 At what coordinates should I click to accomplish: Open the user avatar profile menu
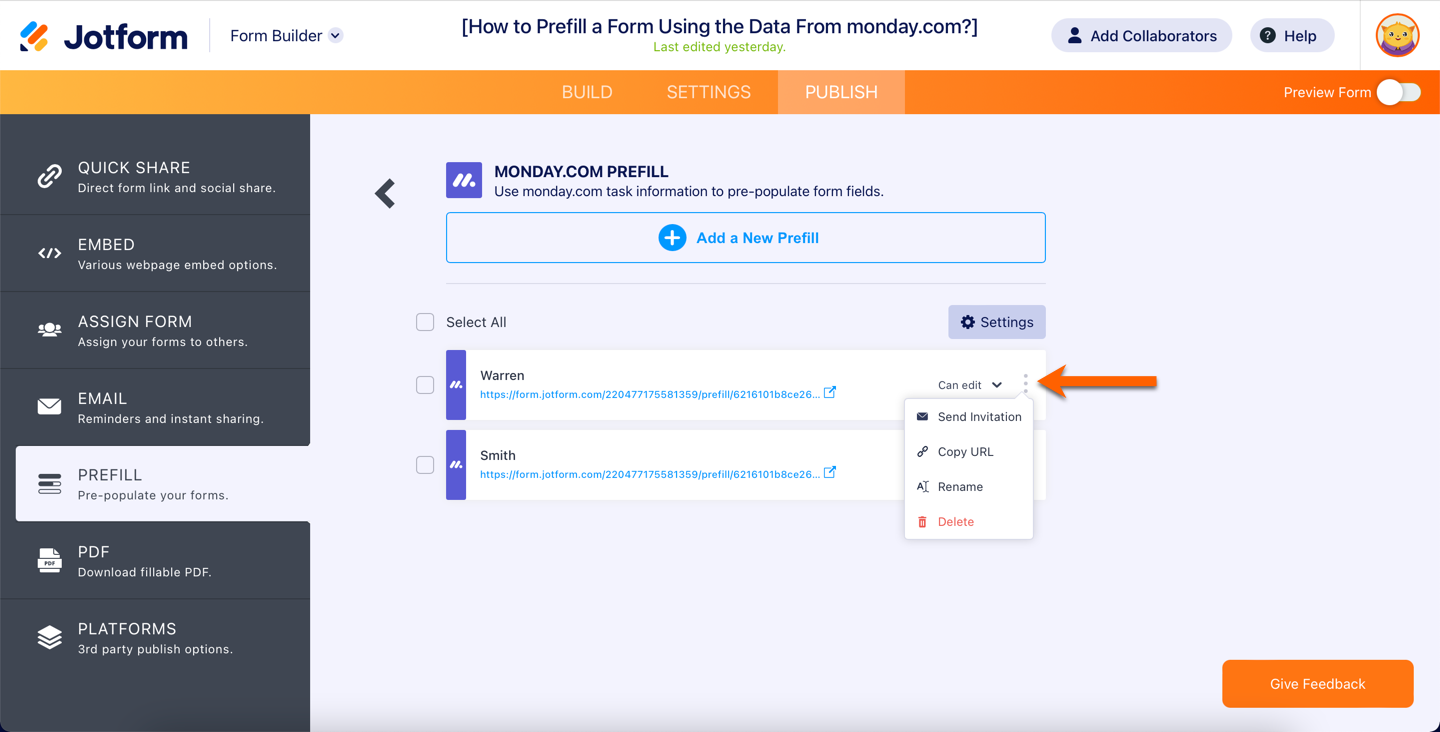[x=1397, y=36]
